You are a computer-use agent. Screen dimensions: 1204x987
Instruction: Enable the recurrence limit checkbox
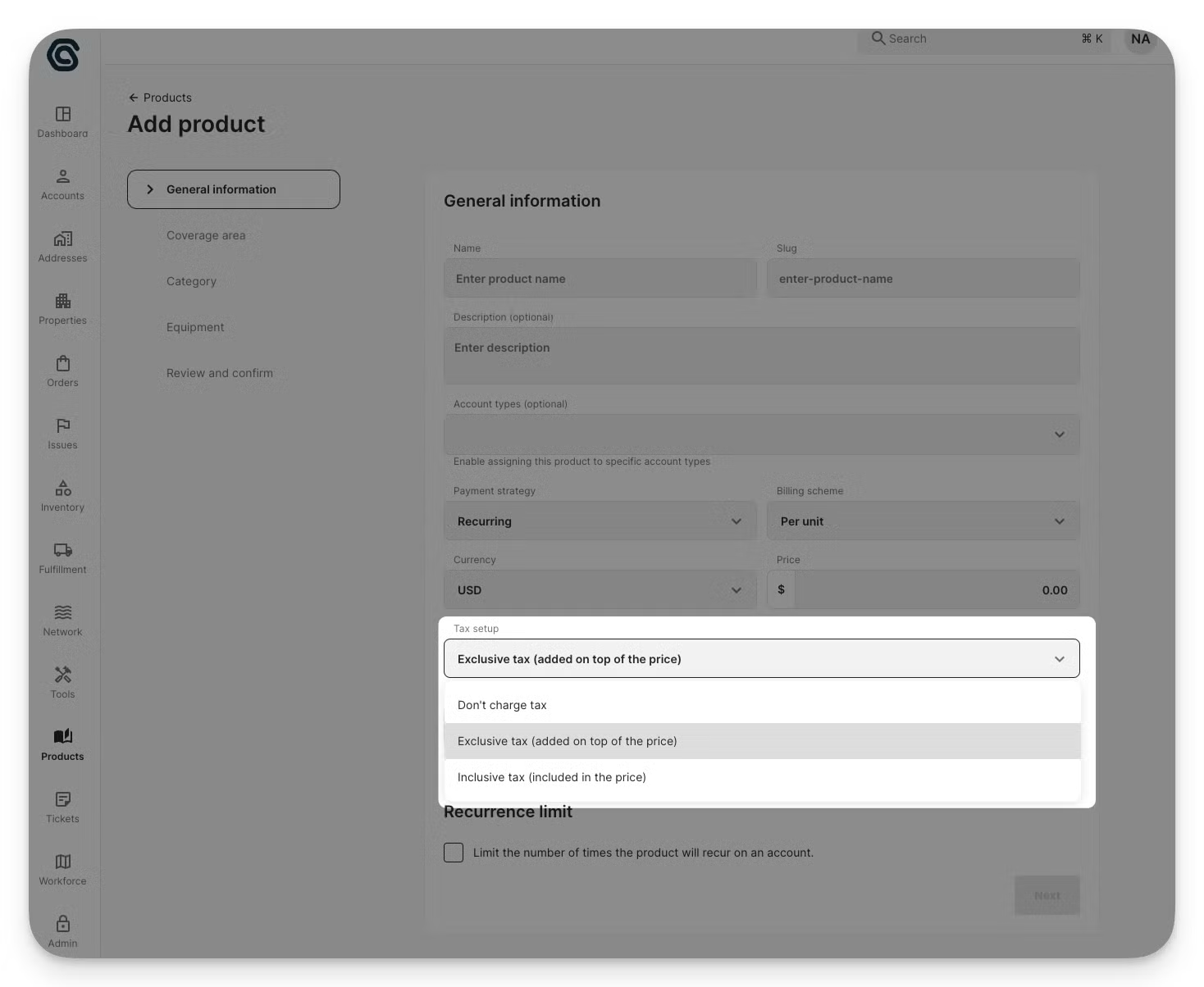454,853
